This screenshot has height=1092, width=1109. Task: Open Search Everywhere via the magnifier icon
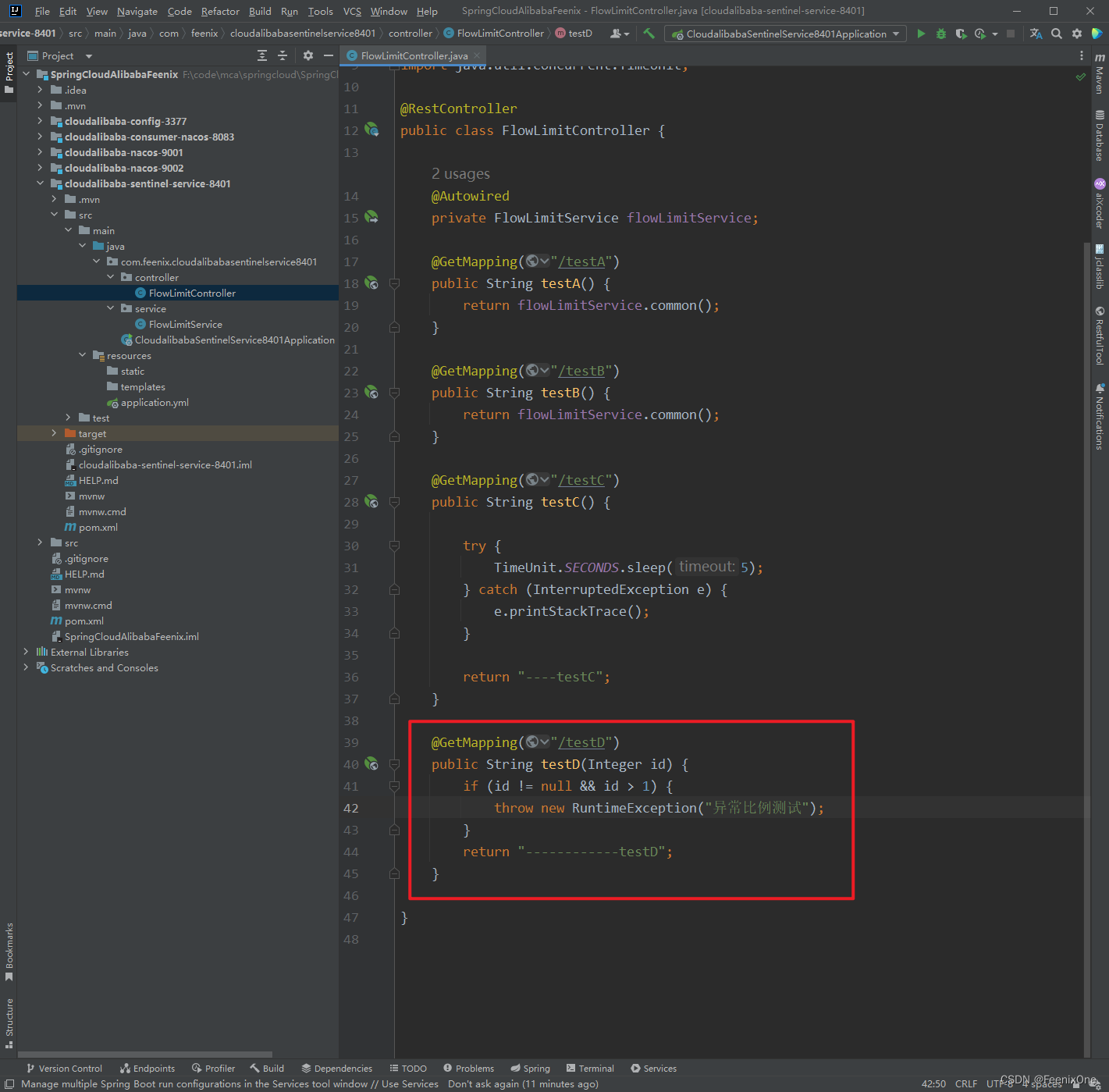[x=1057, y=34]
